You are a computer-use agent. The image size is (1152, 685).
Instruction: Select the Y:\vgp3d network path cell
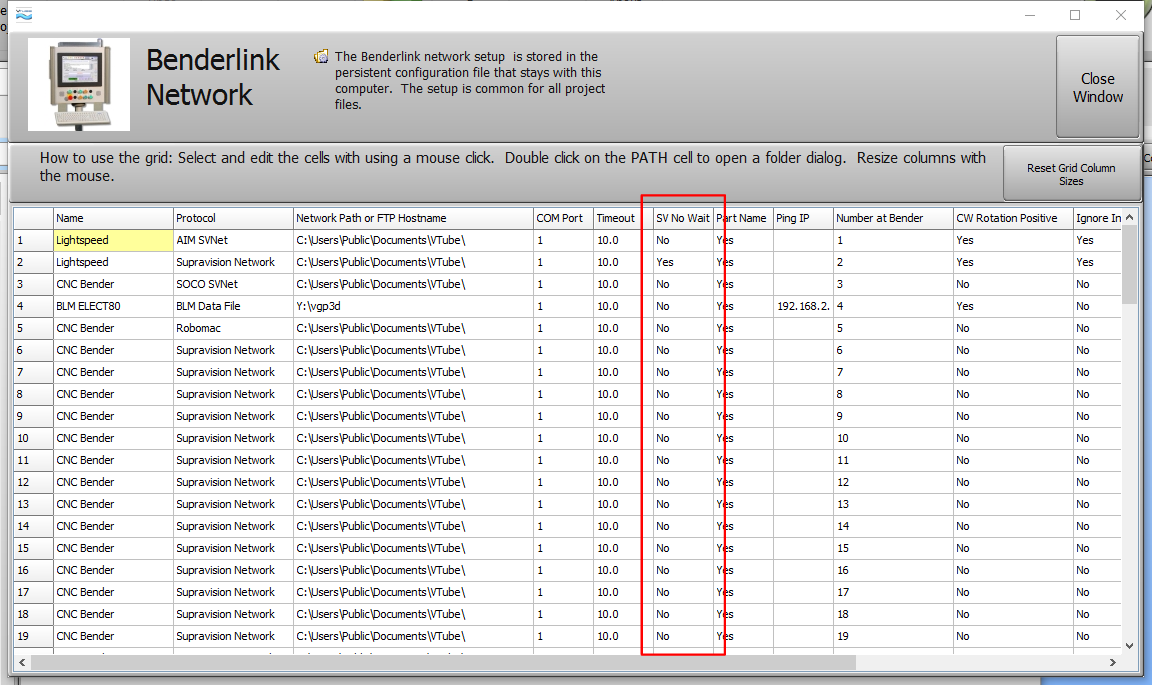[412, 306]
